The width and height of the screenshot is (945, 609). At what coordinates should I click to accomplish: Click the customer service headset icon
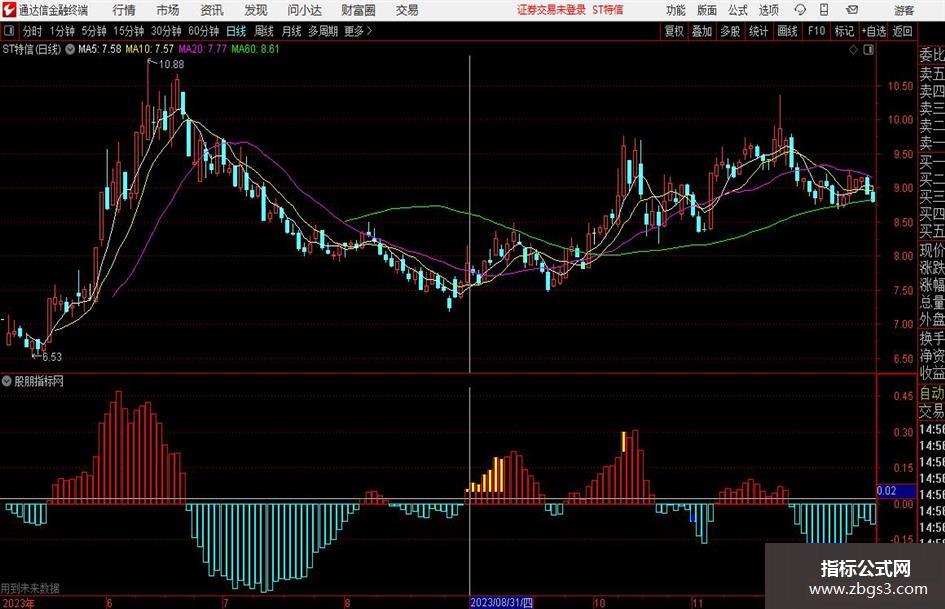tap(800, 10)
